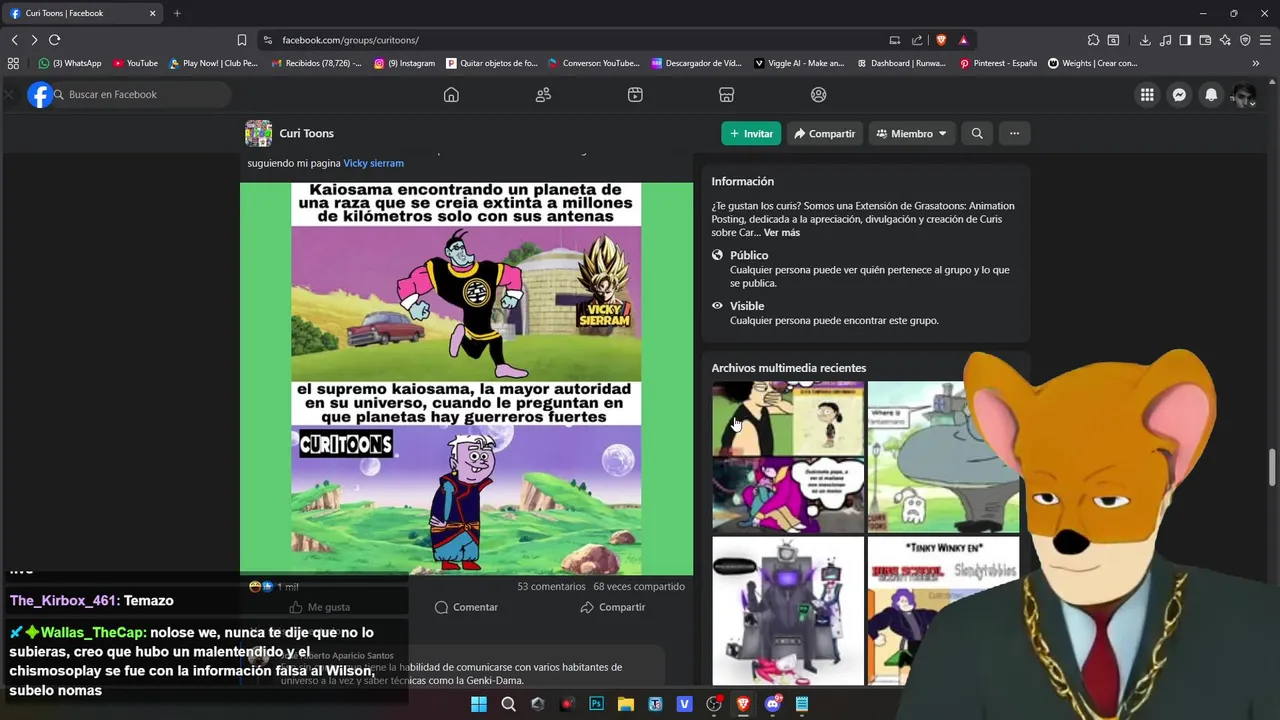1280x720 pixels.
Task: Open a new browser tab
Action: click(x=177, y=13)
